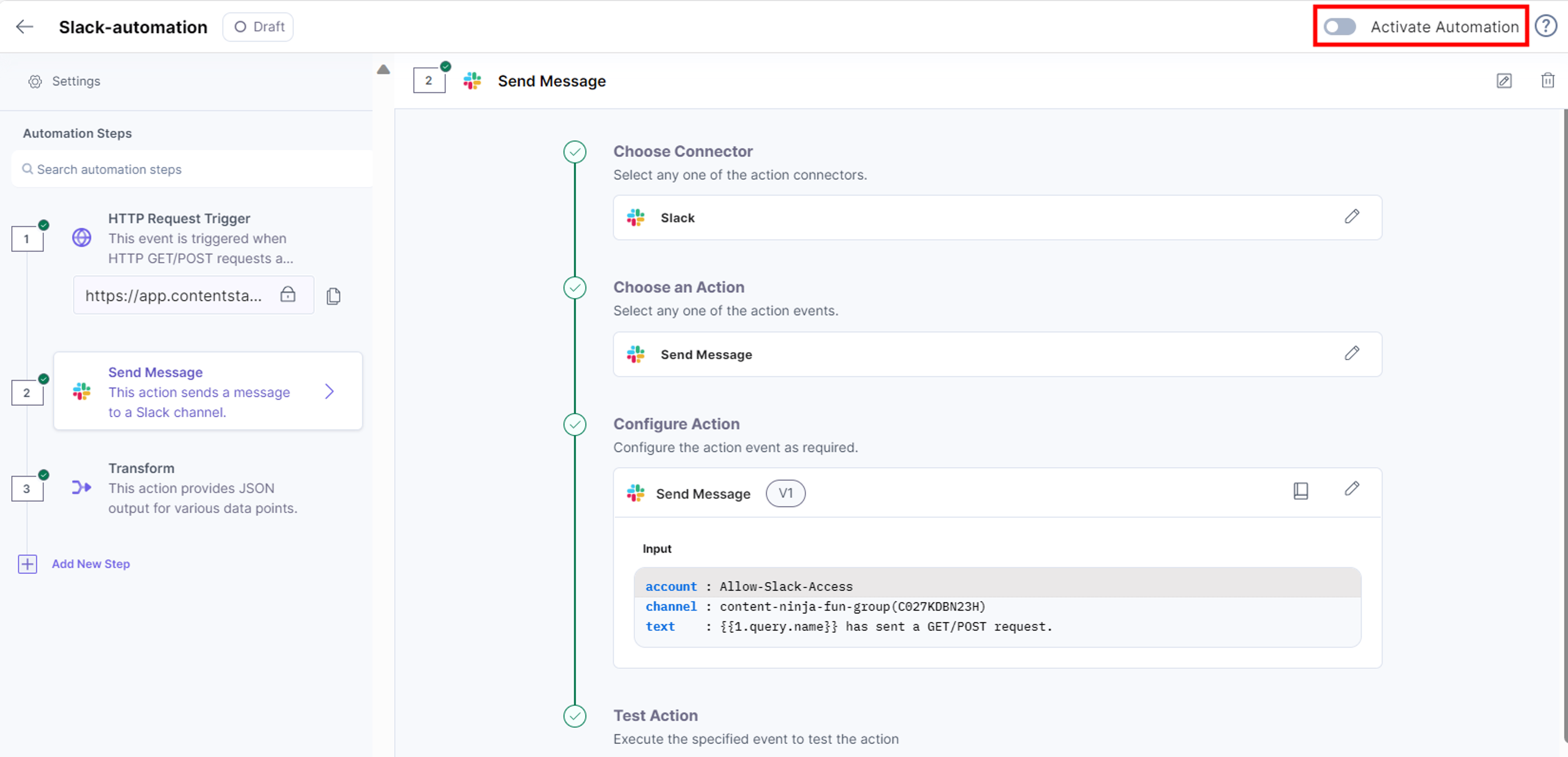Click the lock icon in URL field
The height and width of the screenshot is (757, 1568).
tap(288, 295)
